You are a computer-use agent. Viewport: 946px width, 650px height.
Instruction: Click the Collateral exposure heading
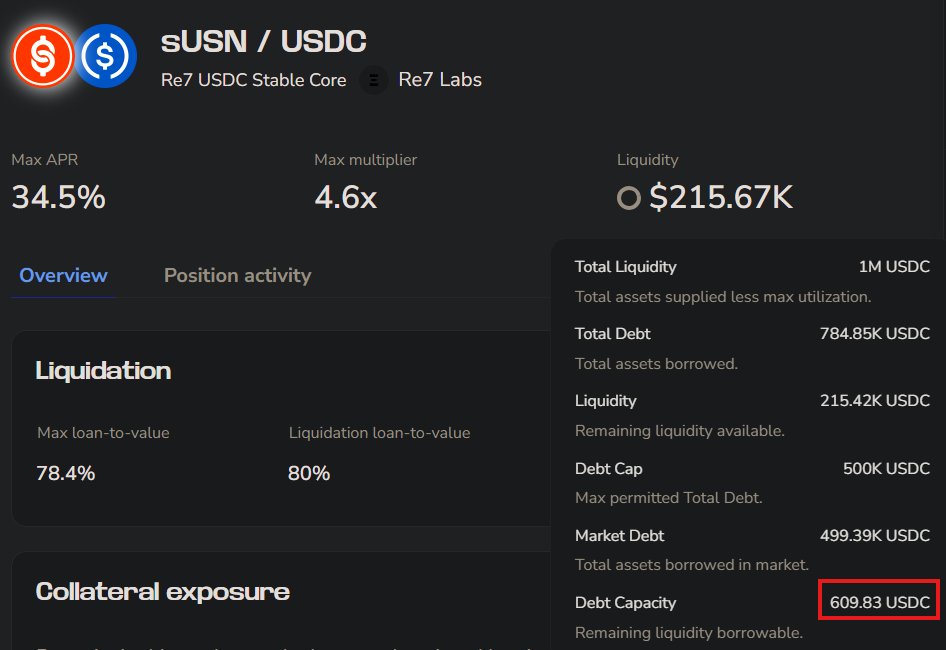(x=163, y=591)
